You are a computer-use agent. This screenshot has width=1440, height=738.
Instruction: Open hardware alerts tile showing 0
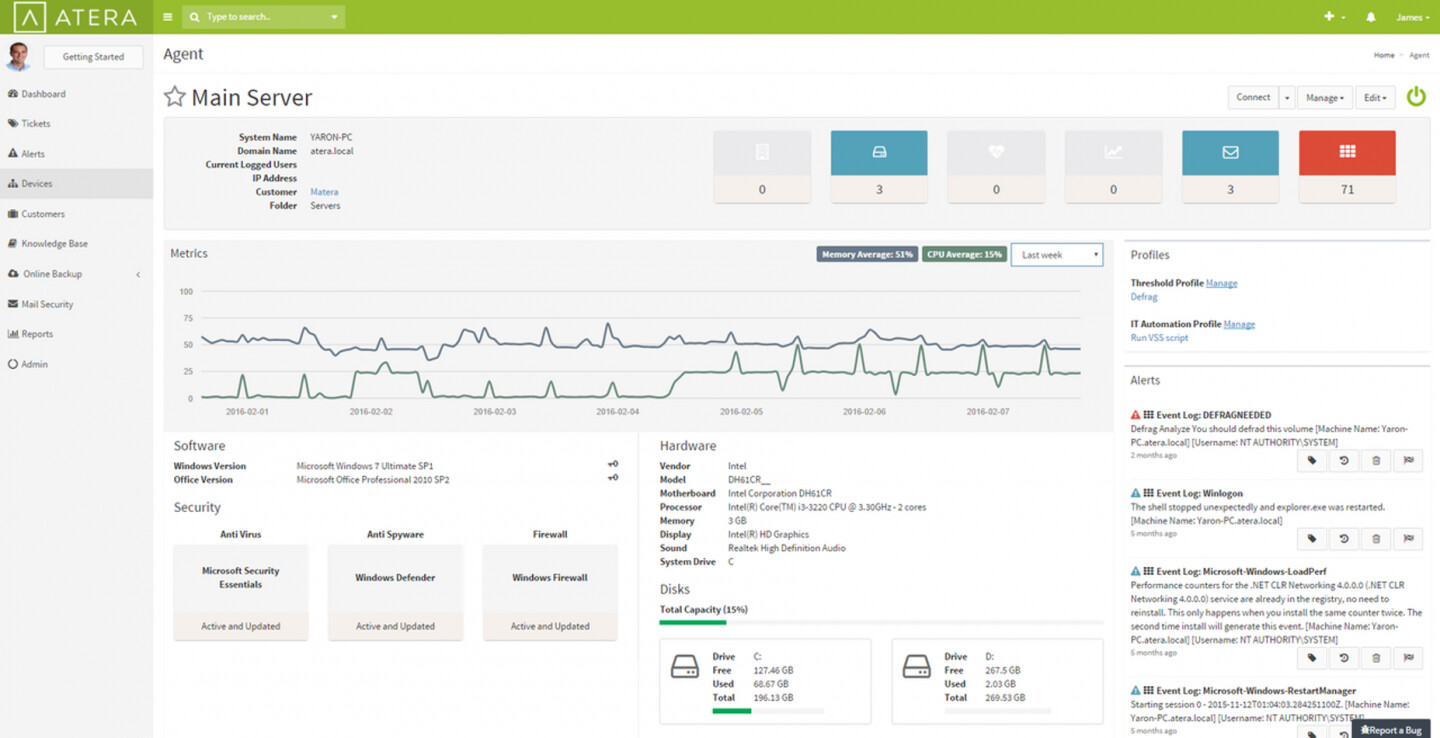[762, 167]
